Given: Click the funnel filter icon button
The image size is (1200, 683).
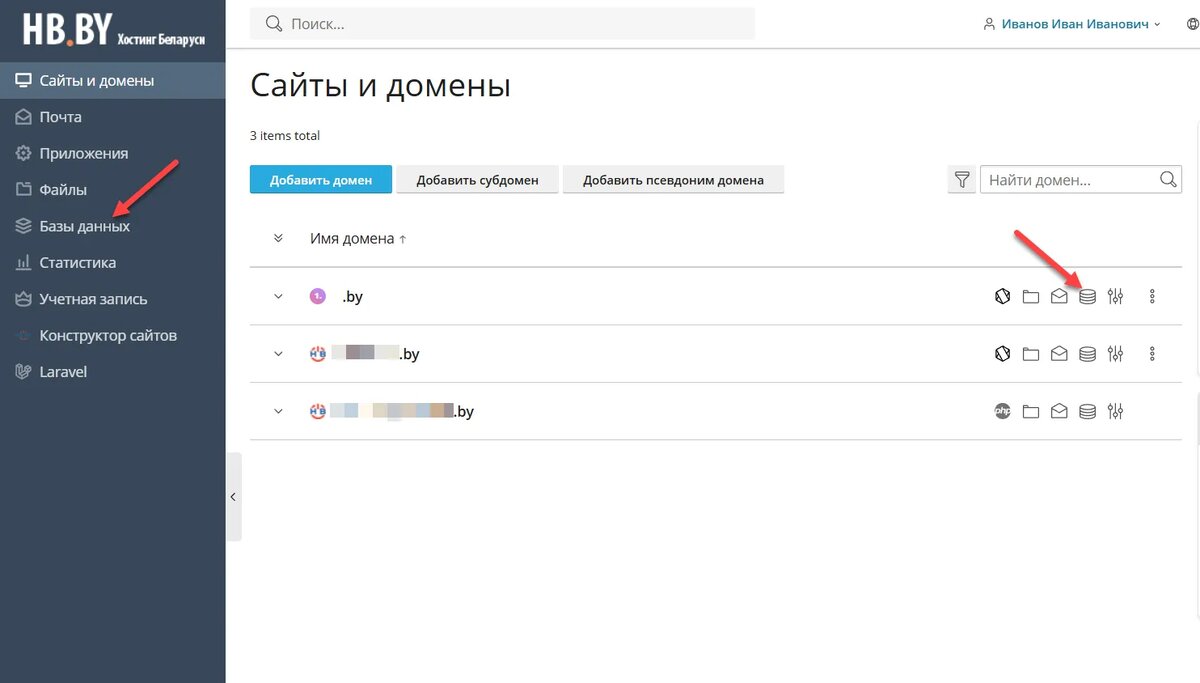Looking at the screenshot, I should 962,180.
